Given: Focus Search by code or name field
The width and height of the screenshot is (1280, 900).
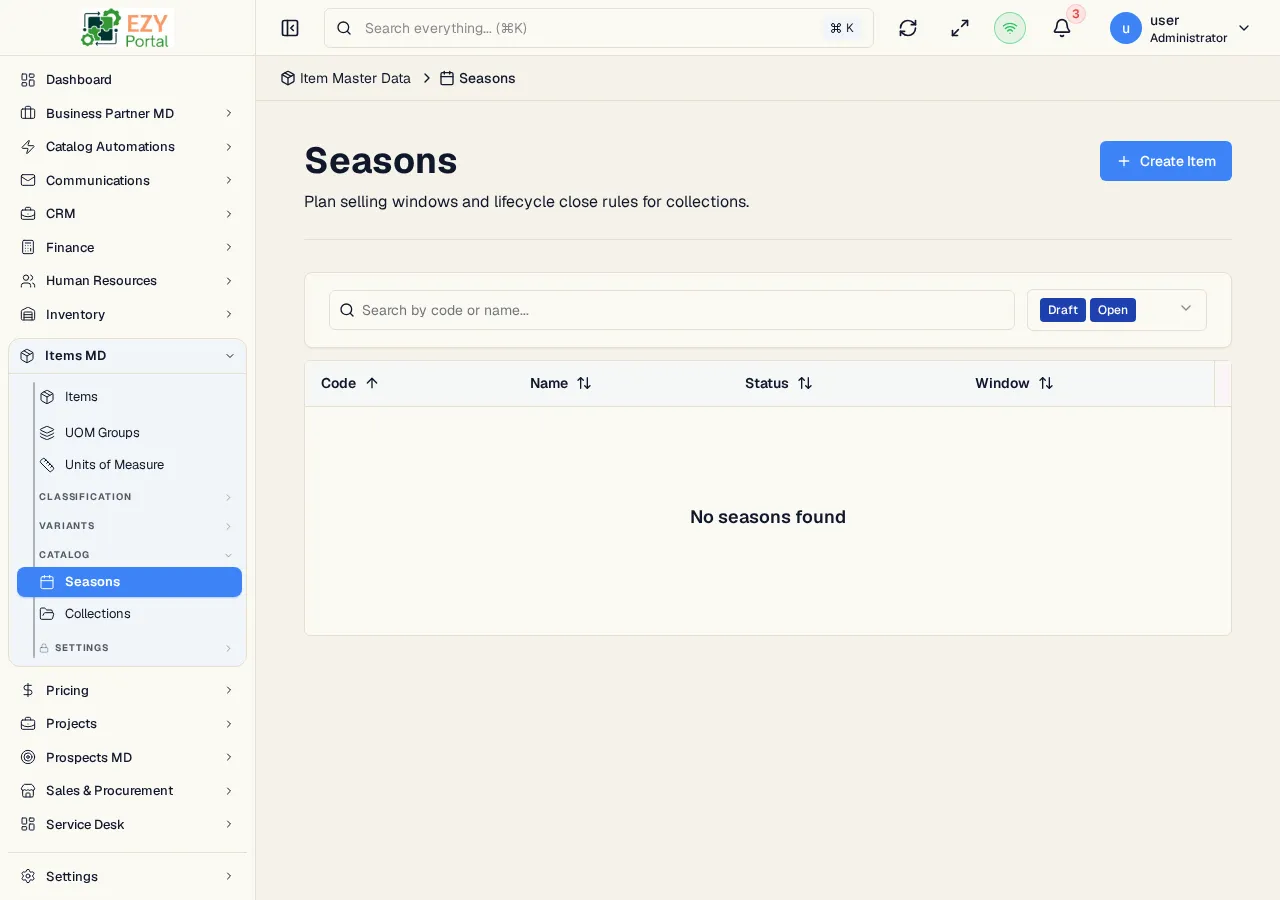Looking at the screenshot, I should coord(672,310).
